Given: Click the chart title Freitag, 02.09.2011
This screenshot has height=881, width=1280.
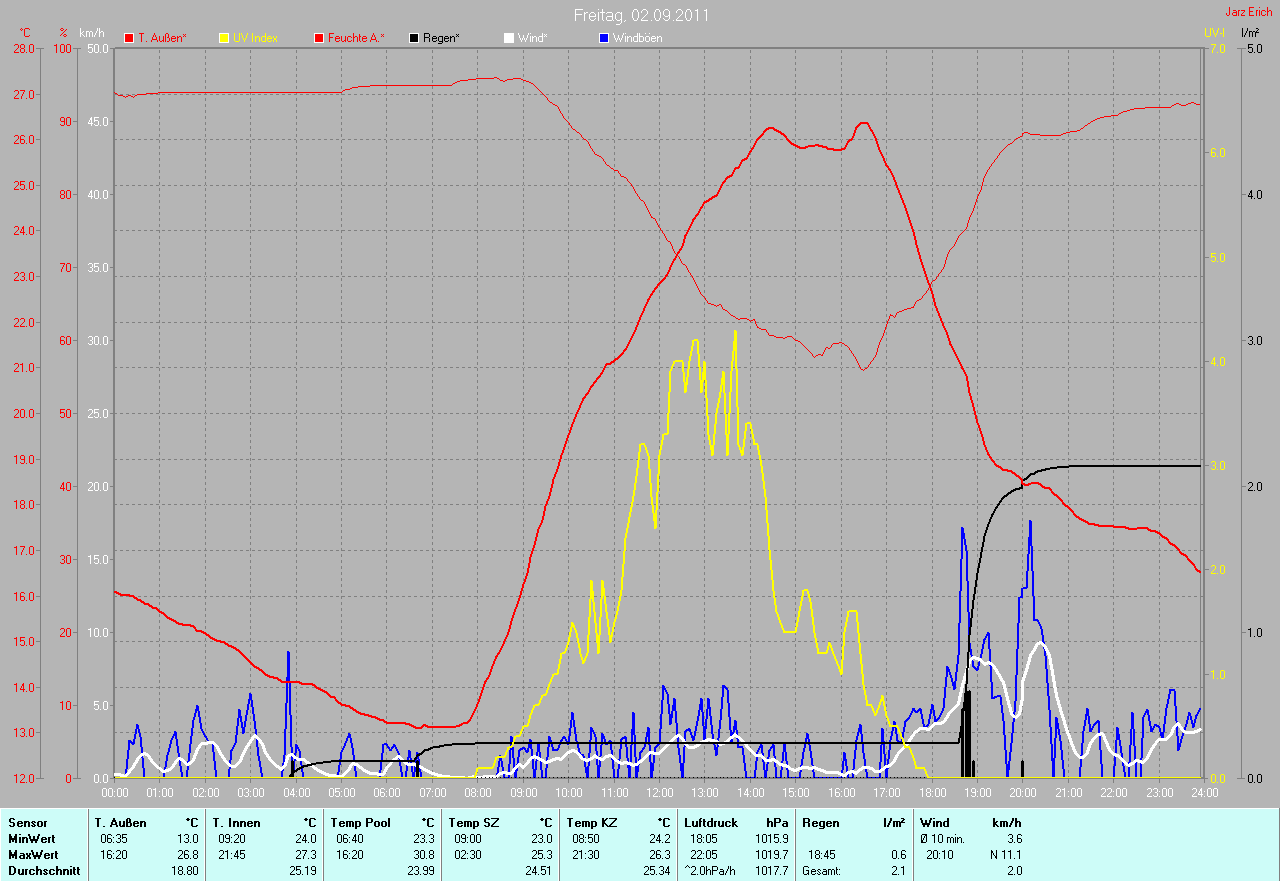Looking at the screenshot, I should pos(641,15).
